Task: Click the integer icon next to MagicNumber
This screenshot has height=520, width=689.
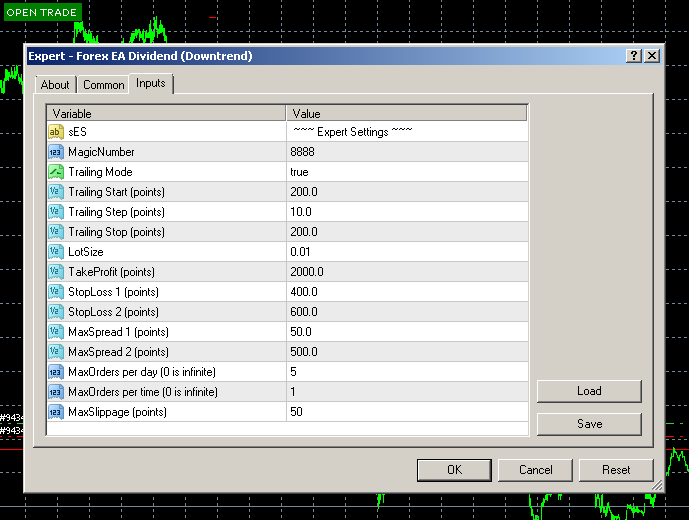Action: click(56, 152)
